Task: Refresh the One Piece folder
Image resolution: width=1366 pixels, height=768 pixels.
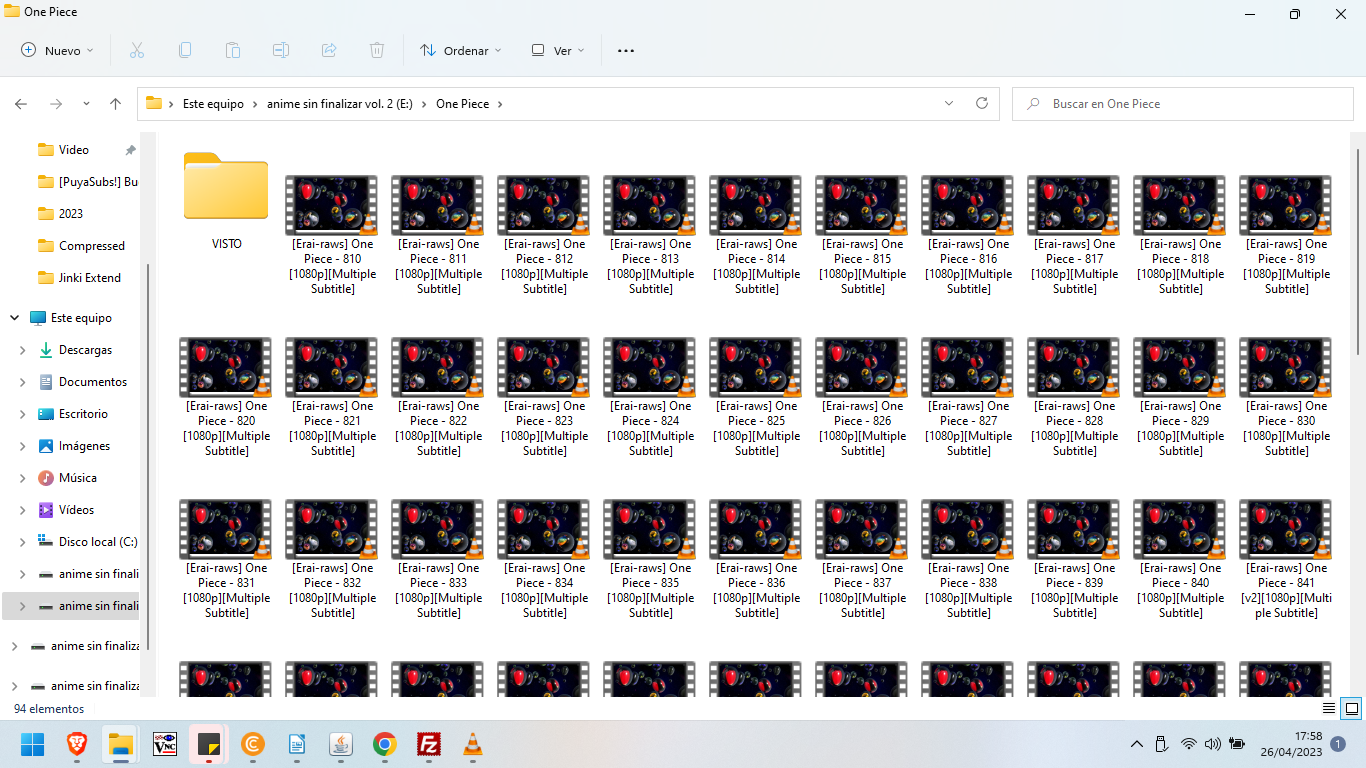Action: (982, 103)
